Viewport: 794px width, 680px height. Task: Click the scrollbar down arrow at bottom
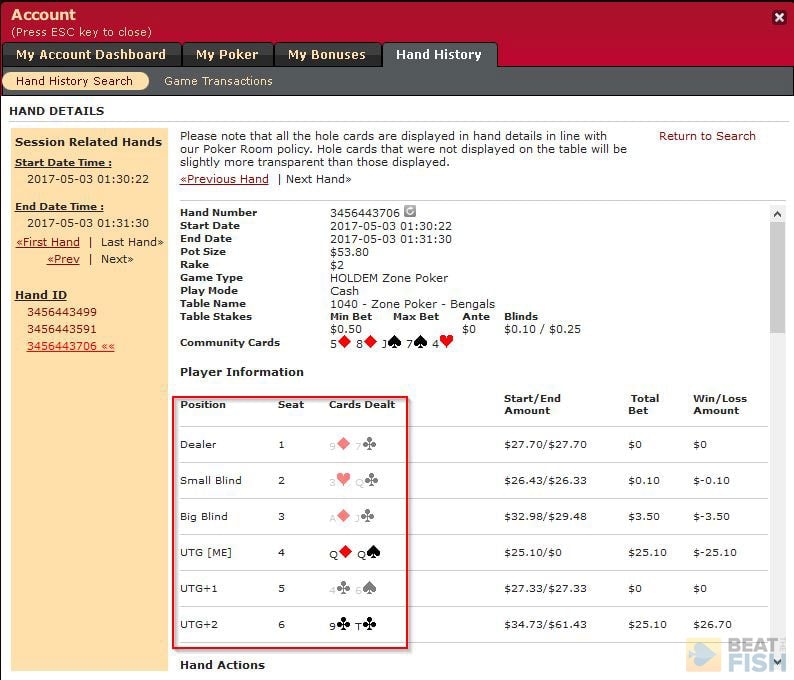coord(777,661)
